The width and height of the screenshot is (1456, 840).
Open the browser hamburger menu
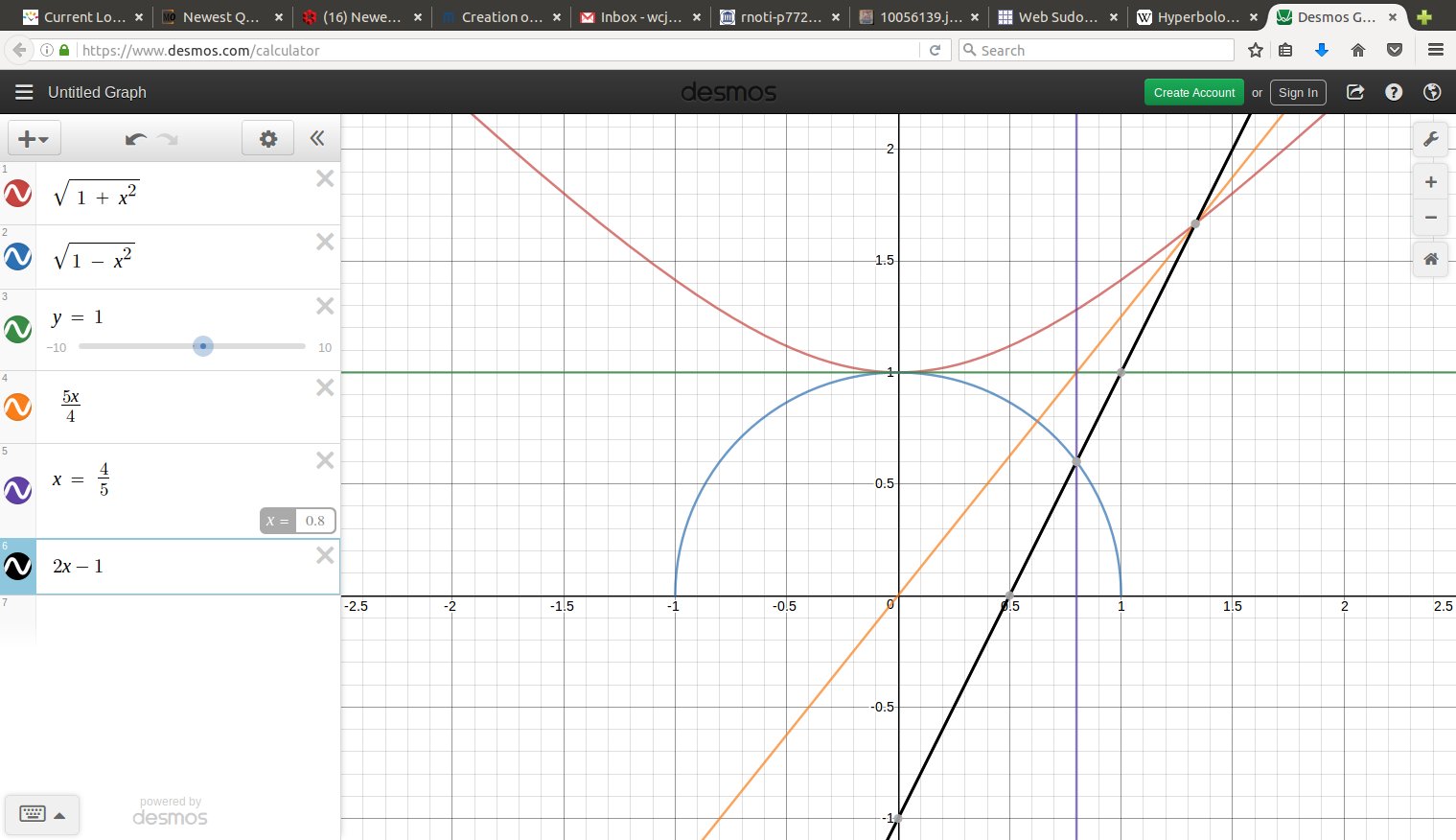(1435, 50)
